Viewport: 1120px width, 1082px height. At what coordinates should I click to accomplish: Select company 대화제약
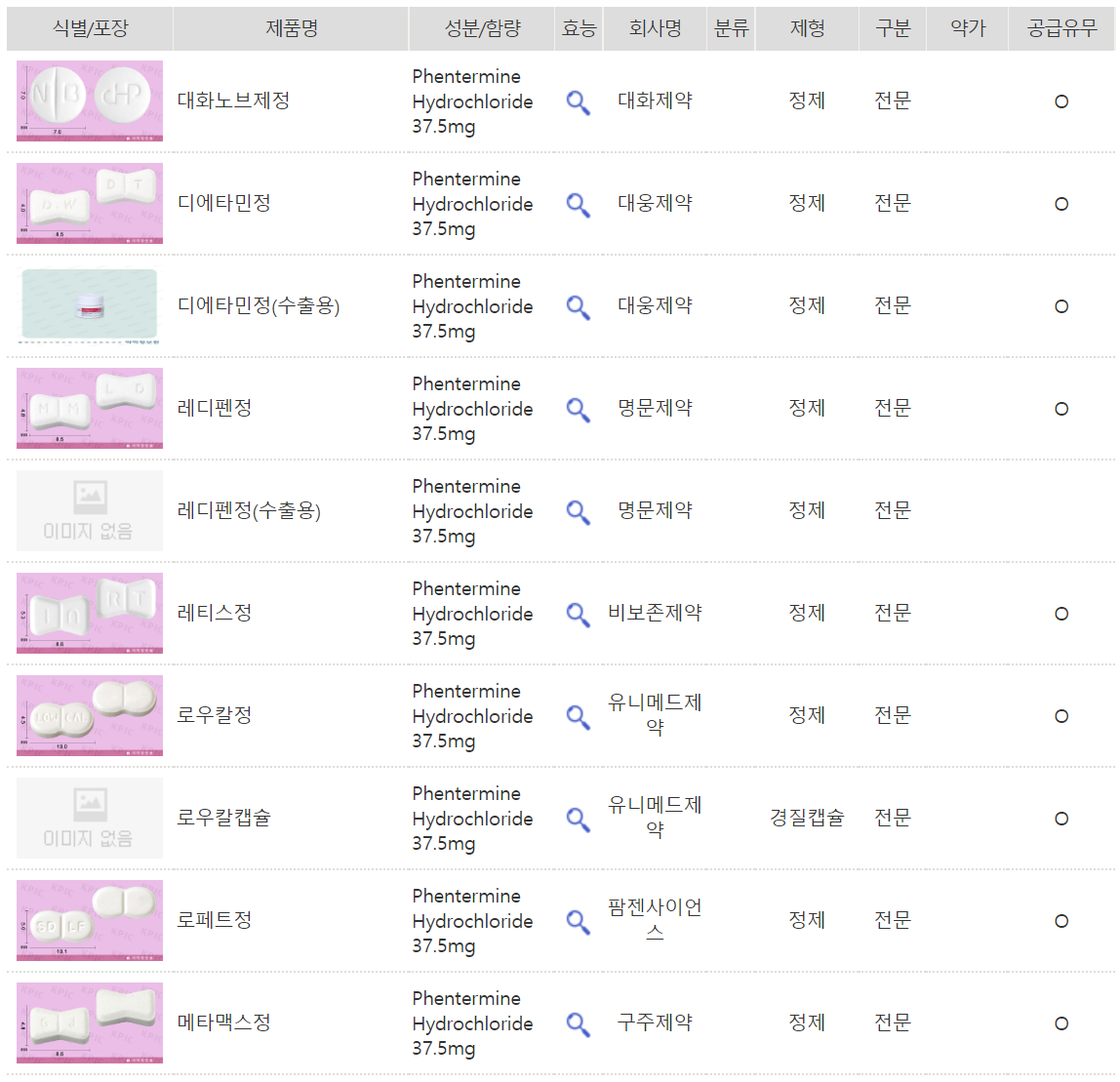coord(655,100)
